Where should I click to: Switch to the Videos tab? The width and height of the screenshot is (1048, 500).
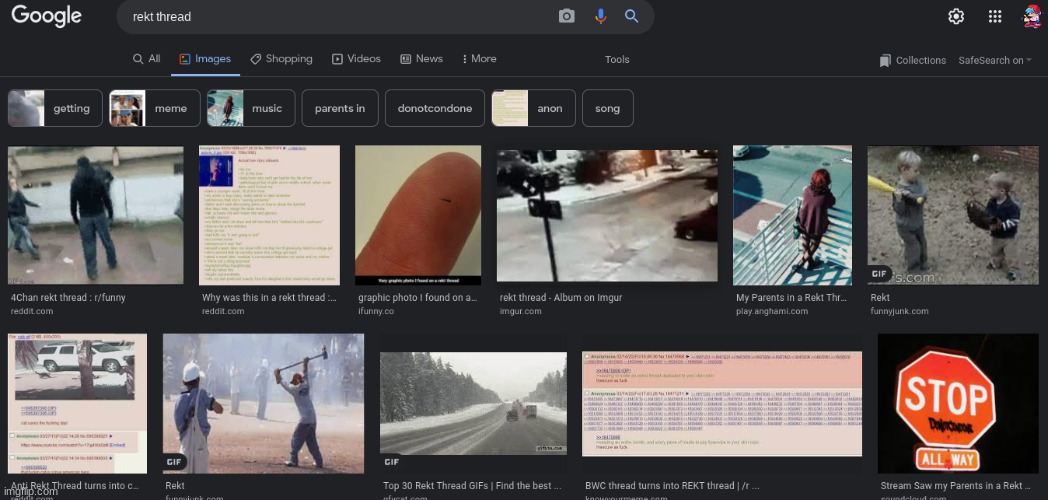[356, 59]
